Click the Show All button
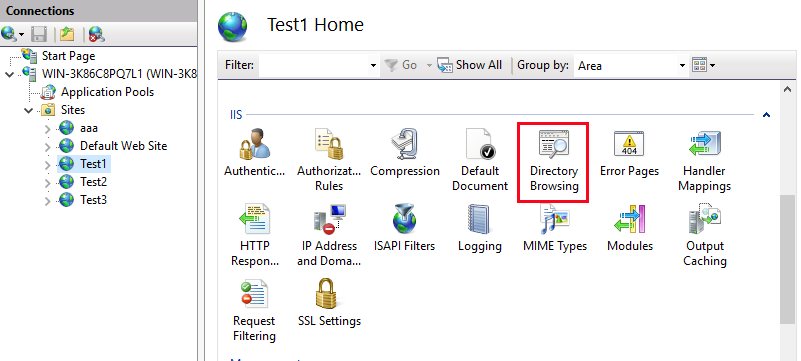This screenshot has height=361, width=801. click(x=469, y=65)
